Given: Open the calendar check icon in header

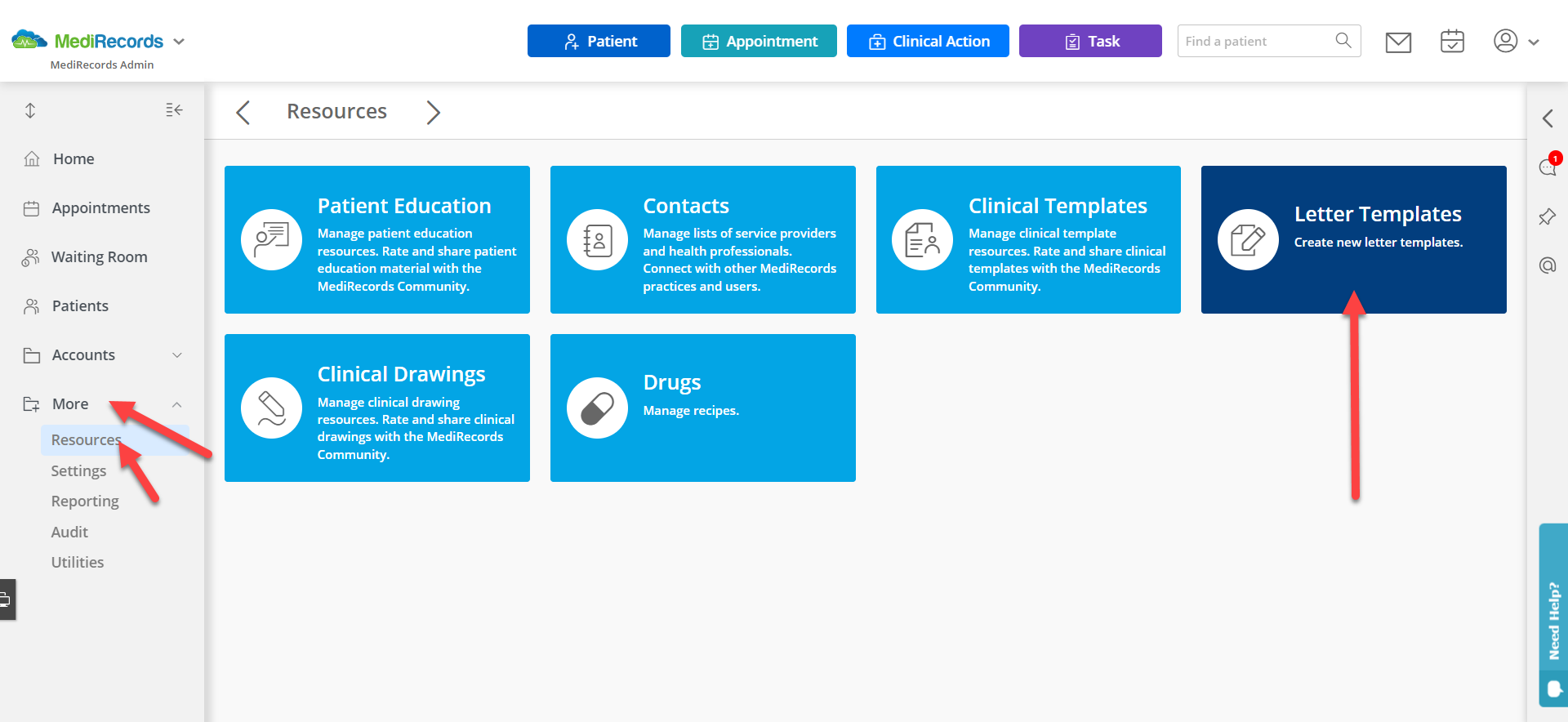Looking at the screenshot, I should (1452, 41).
